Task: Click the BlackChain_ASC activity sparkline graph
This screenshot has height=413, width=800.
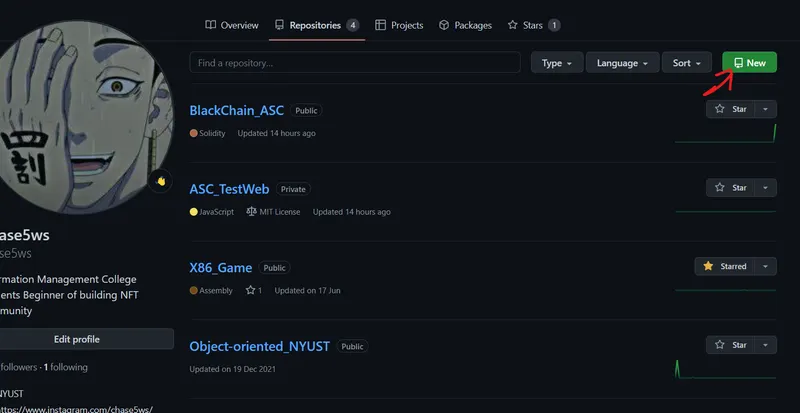Action: coord(725,134)
